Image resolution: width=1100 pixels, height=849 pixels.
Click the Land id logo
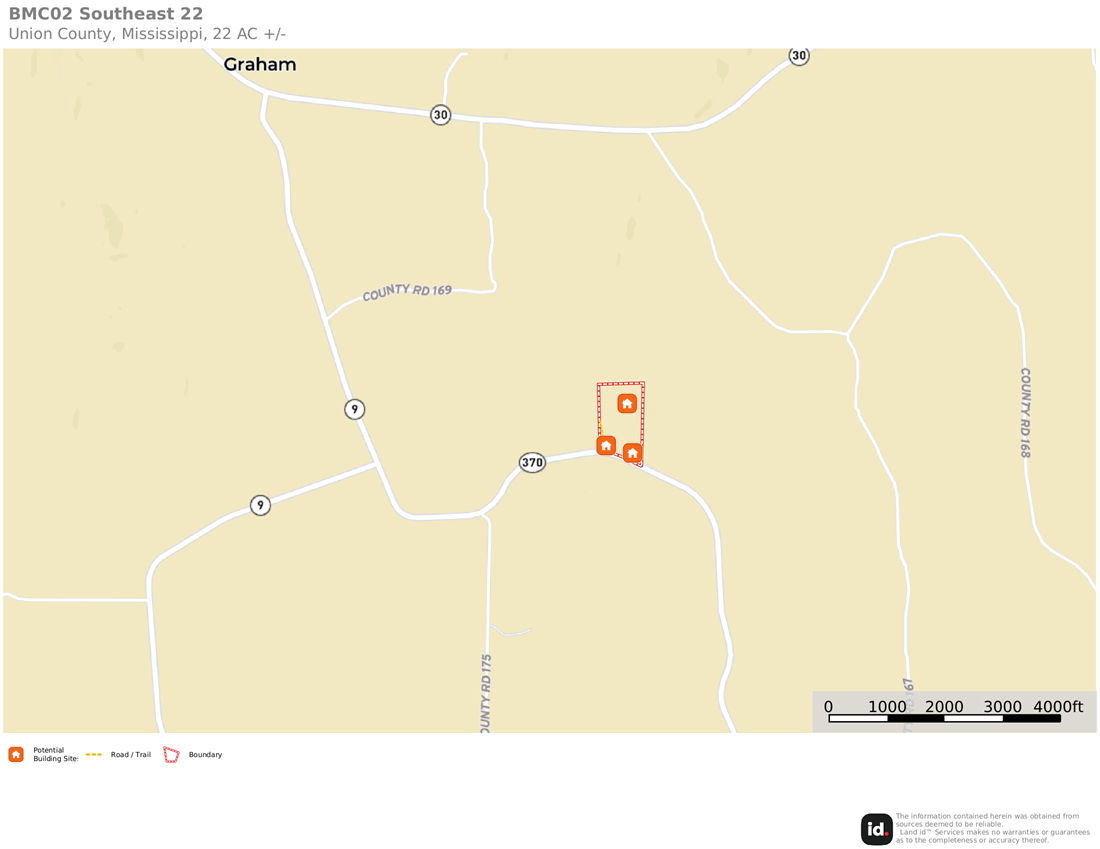click(876, 829)
